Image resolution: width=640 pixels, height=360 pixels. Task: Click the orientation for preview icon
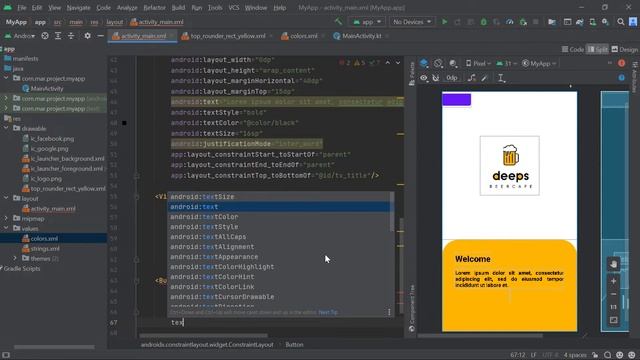click(438, 63)
